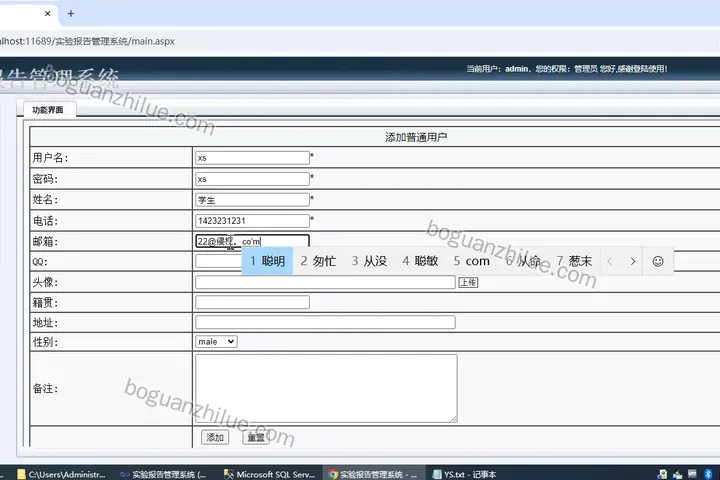This screenshot has width=720, height=480.
Task: Go to next IME candidate page
Action: click(633, 261)
